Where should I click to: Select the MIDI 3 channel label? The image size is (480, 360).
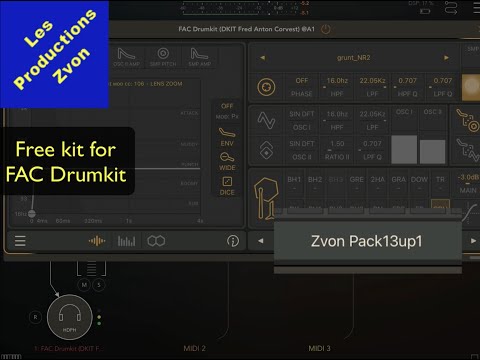[319, 349]
